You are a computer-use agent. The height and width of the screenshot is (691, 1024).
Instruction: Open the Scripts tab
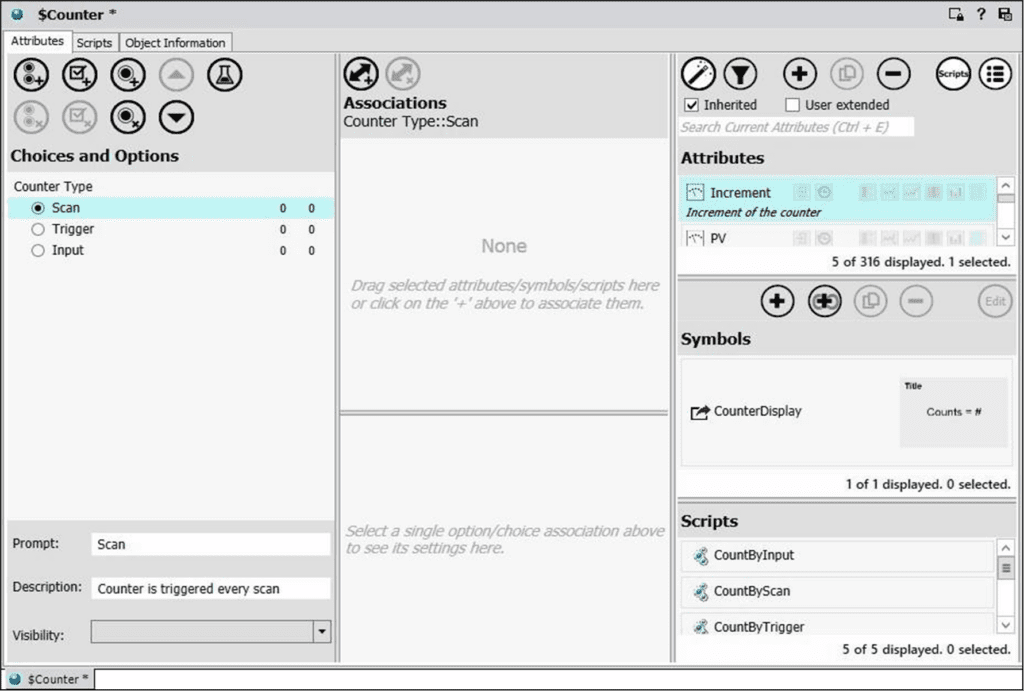pyautogui.click(x=95, y=42)
